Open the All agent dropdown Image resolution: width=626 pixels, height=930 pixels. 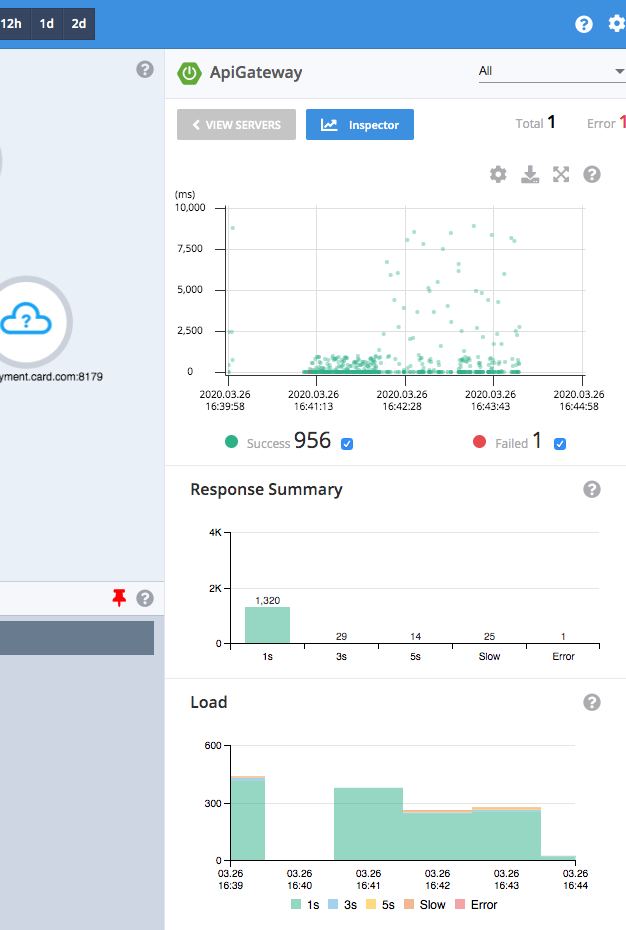click(x=552, y=71)
